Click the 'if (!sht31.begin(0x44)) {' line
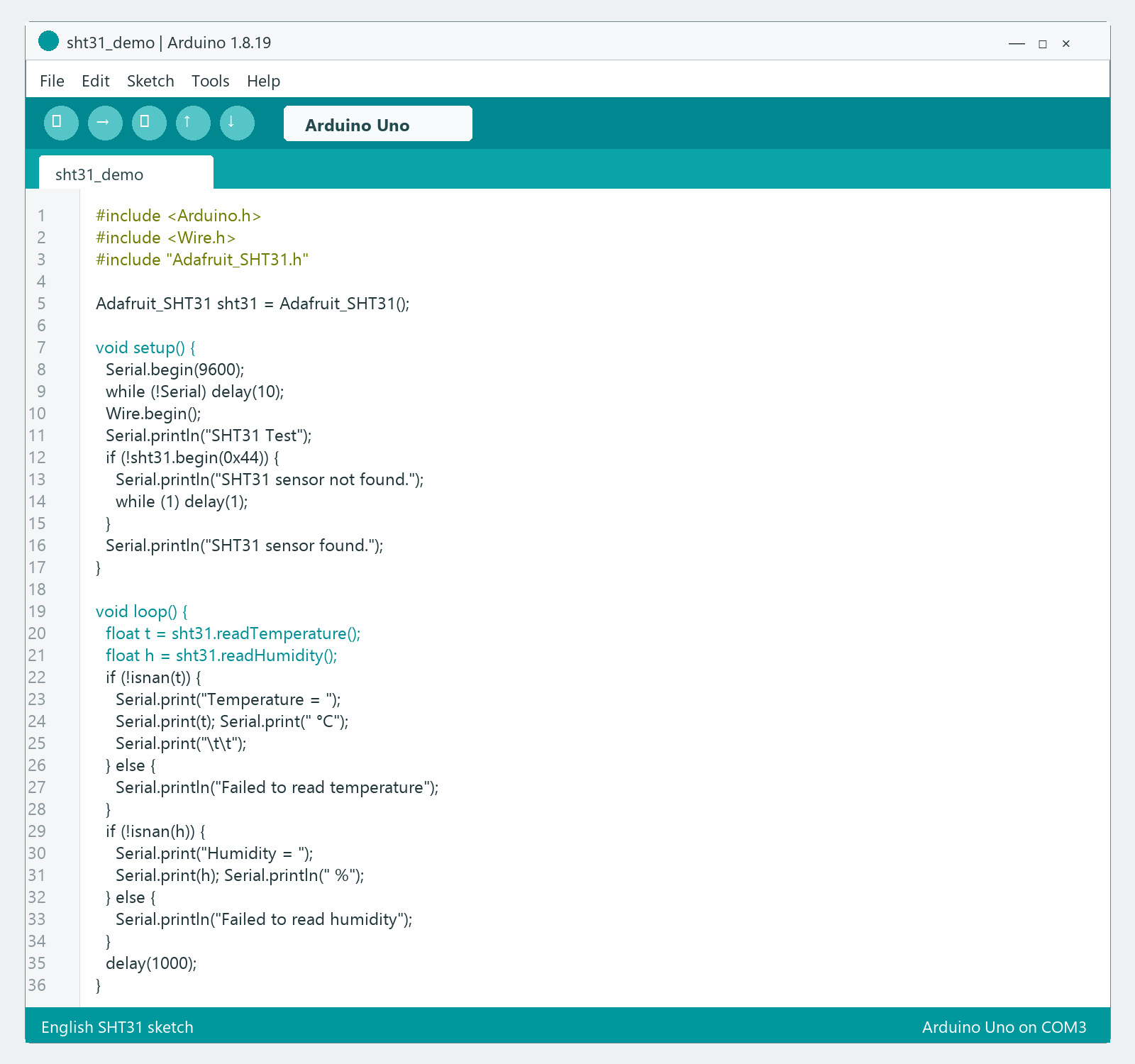Image resolution: width=1135 pixels, height=1064 pixels. pos(192,458)
